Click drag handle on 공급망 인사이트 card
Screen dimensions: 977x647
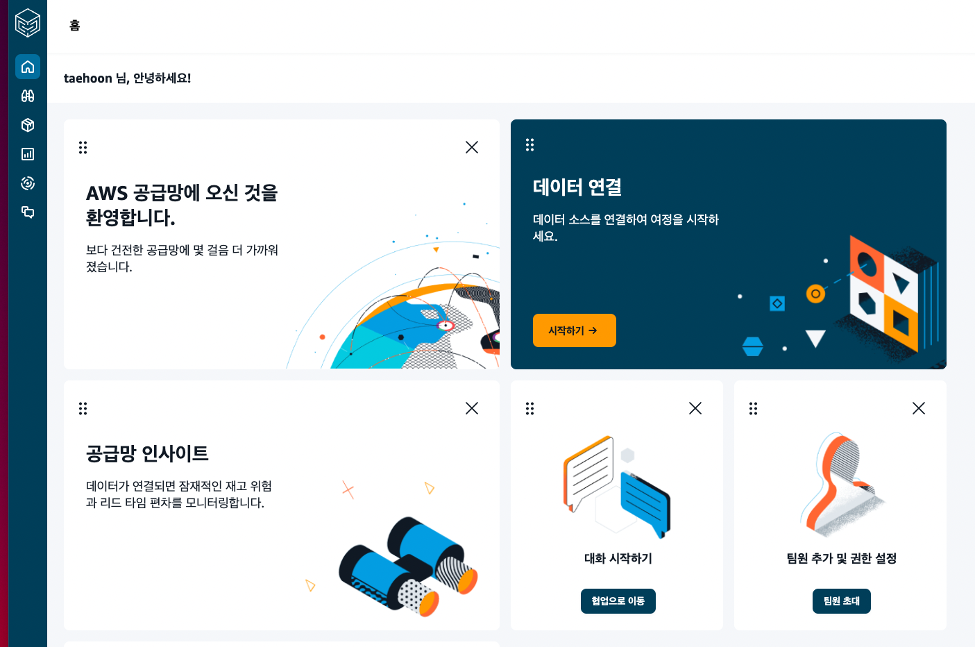(x=83, y=408)
